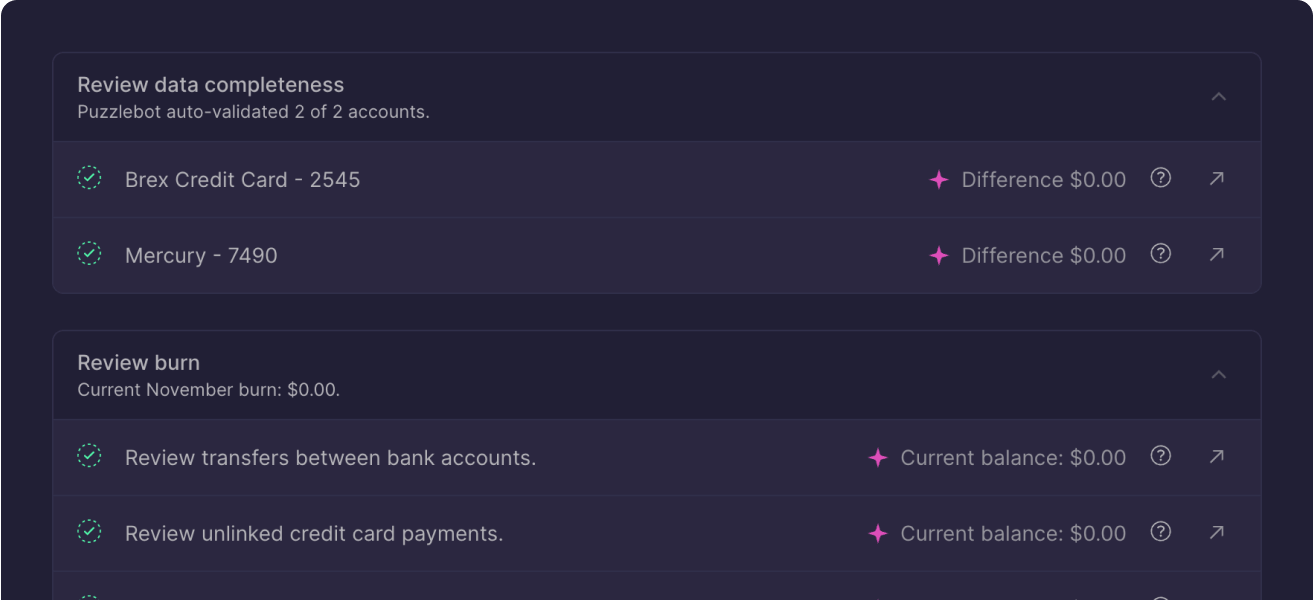Collapse Review burn section
Screen dimensions: 1313x600
click(x=1218, y=375)
